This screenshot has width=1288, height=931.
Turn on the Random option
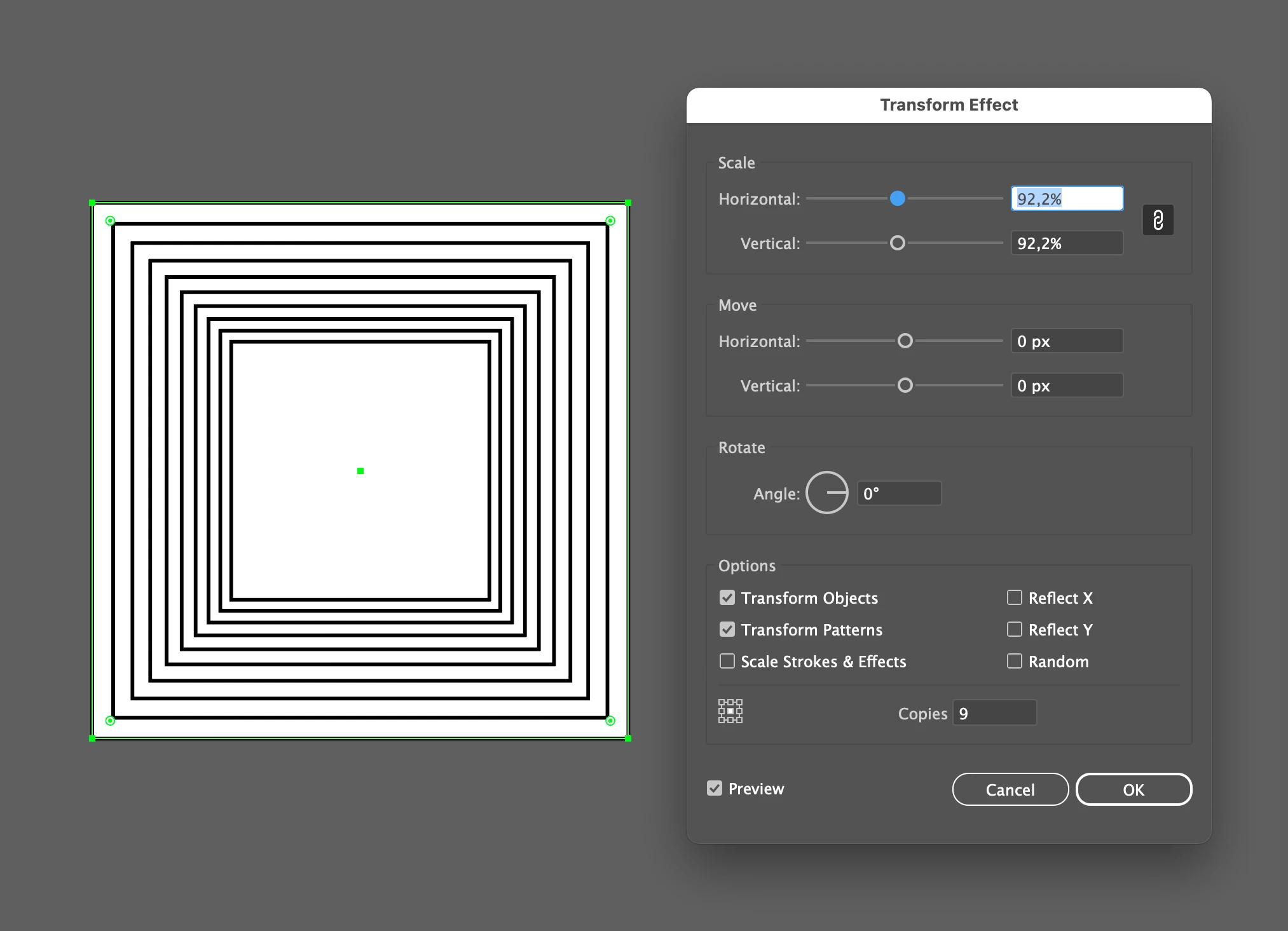tap(1015, 661)
